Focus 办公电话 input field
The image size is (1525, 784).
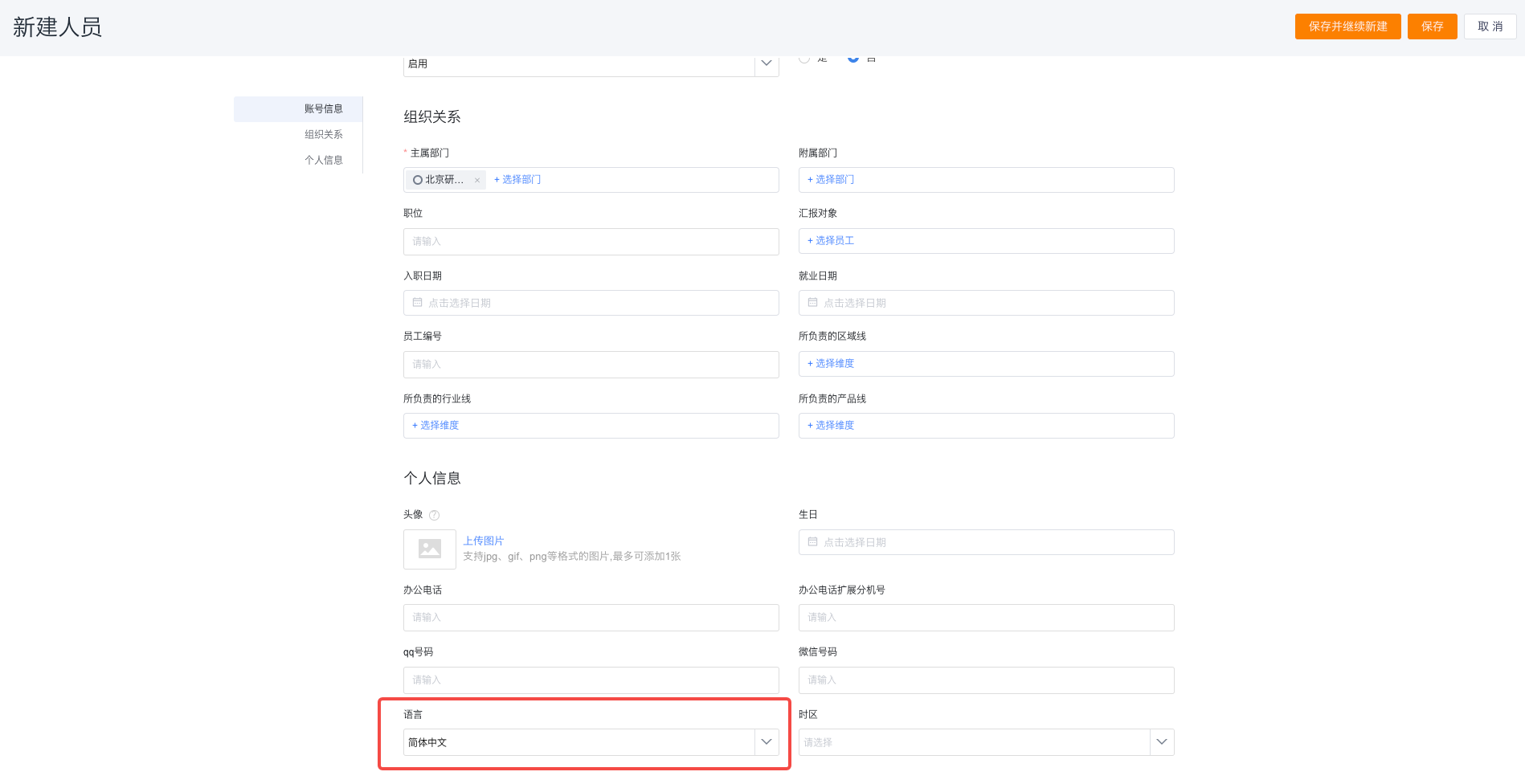(591, 618)
